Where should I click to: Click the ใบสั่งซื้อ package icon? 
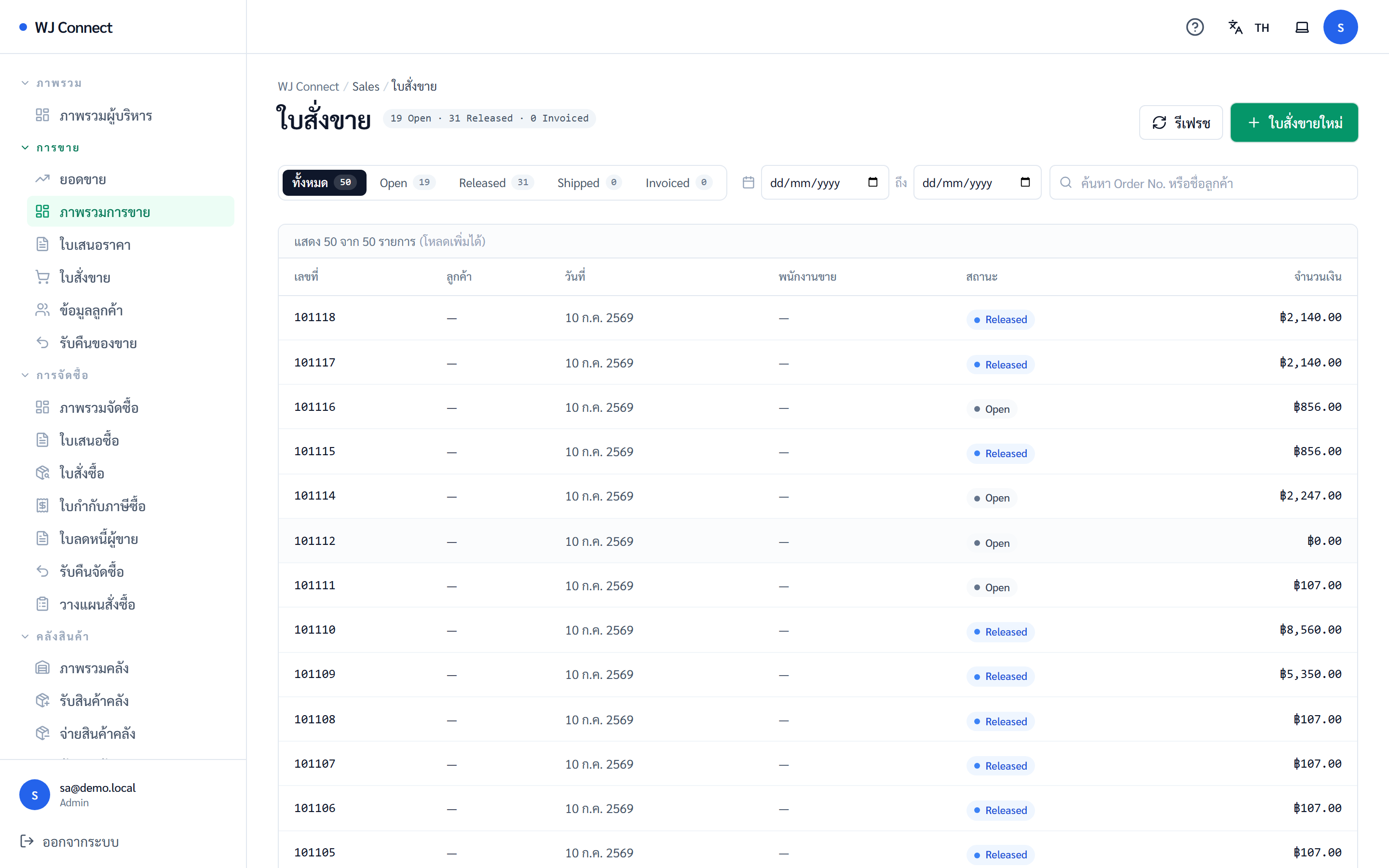click(x=42, y=473)
